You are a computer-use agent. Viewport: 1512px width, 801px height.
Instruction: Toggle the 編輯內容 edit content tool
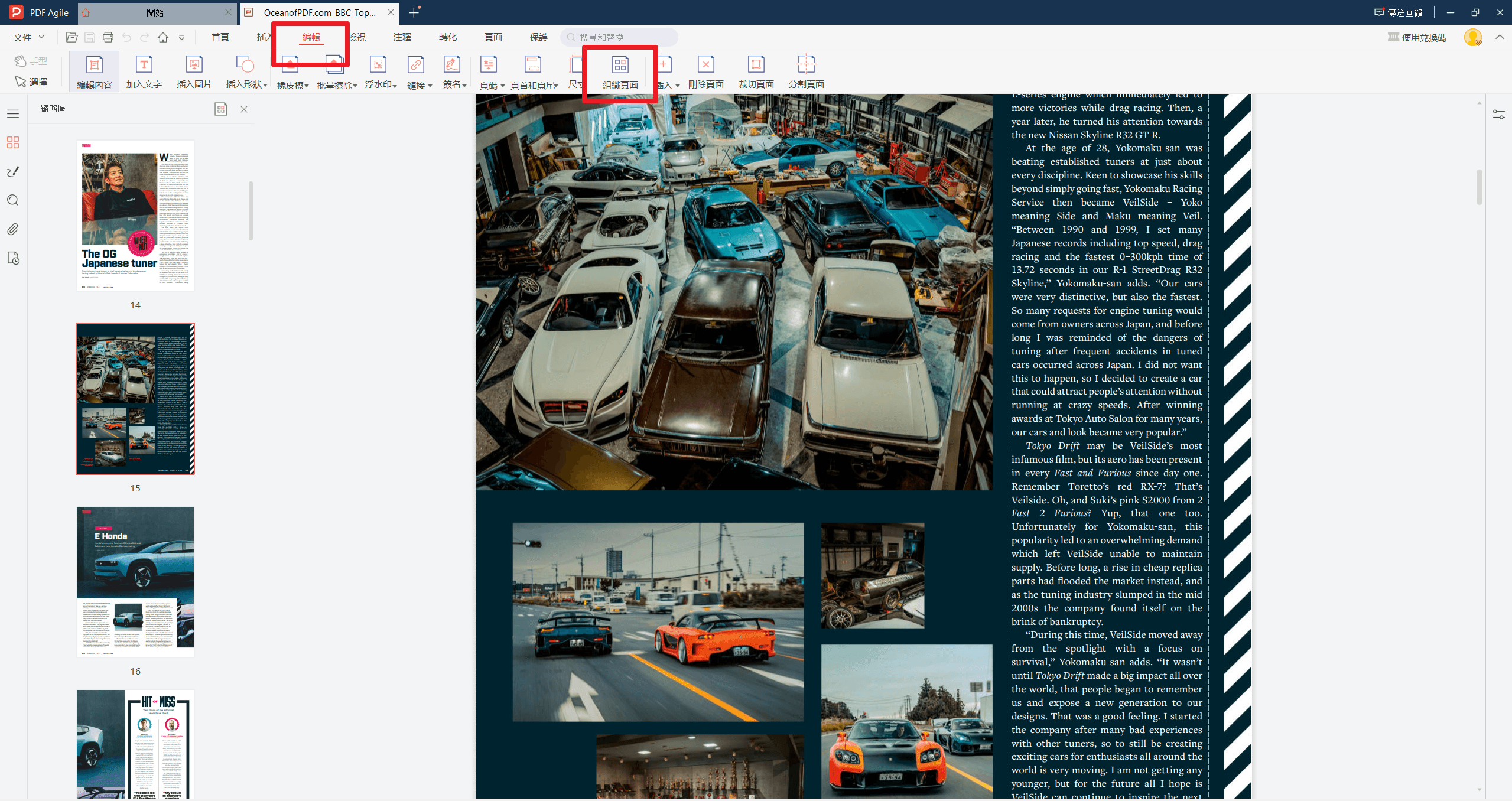point(95,71)
